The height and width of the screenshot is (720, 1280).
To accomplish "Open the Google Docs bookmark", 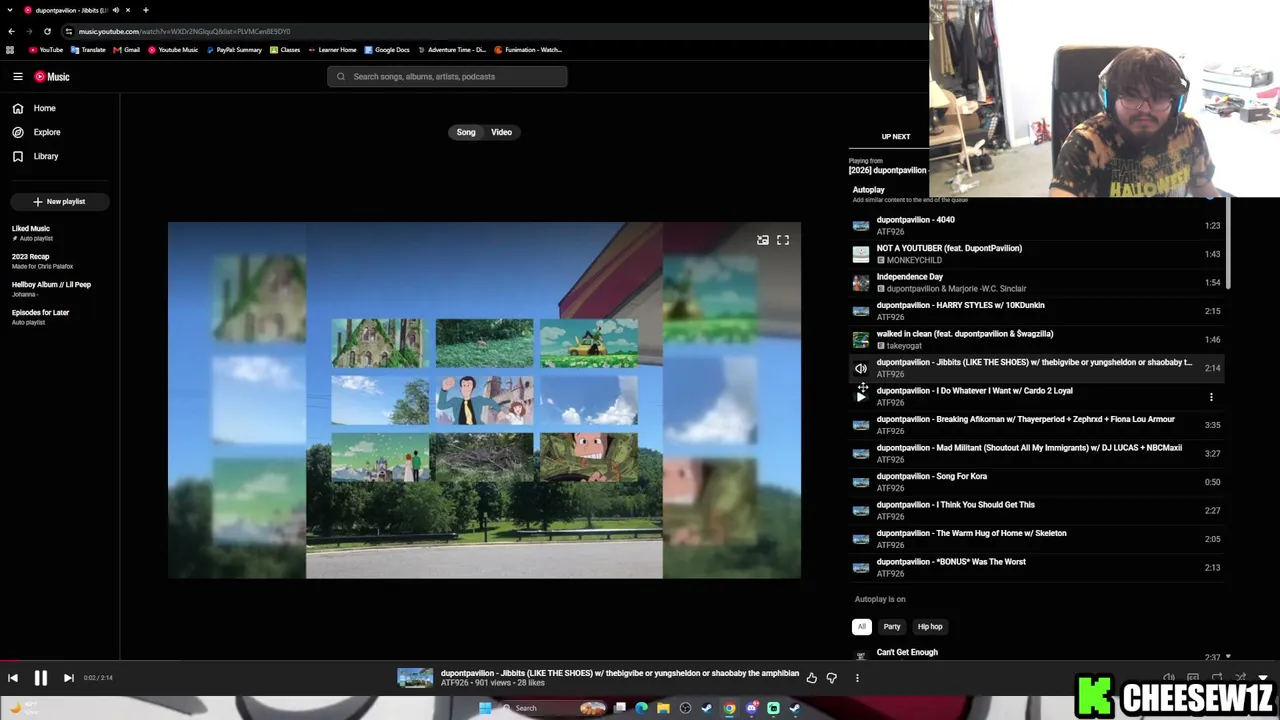I will tap(387, 50).
